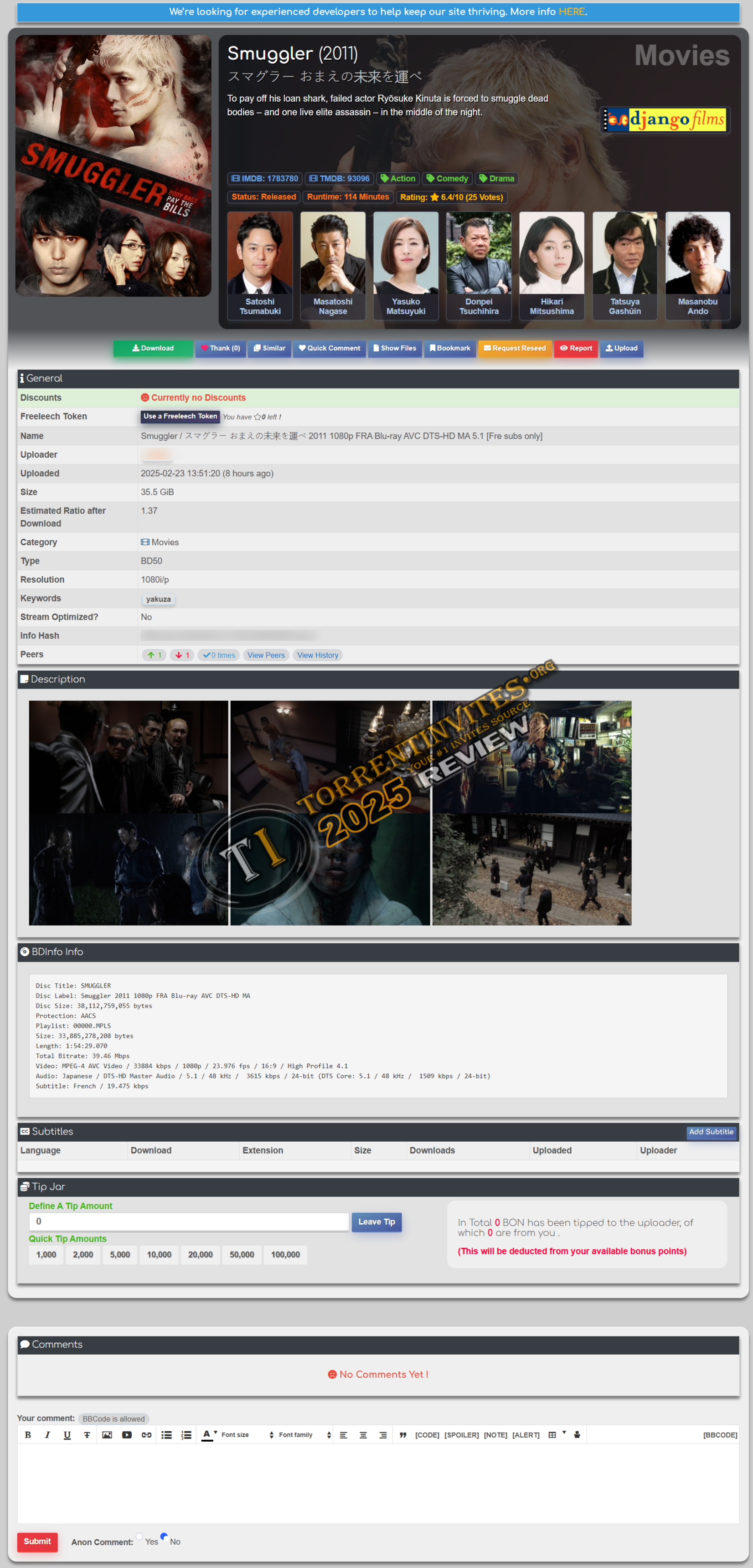Select the Drama genre tag
The width and height of the screenshot is (753, 1568).
[x=497, y=178]
